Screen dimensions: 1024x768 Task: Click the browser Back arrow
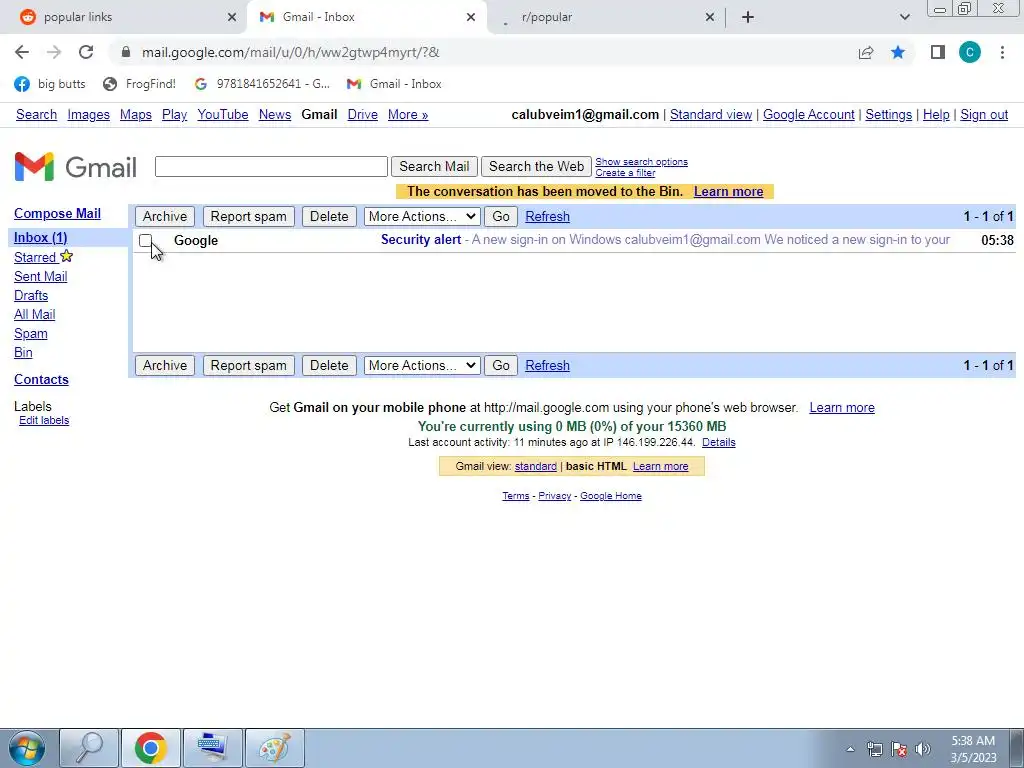22,52
